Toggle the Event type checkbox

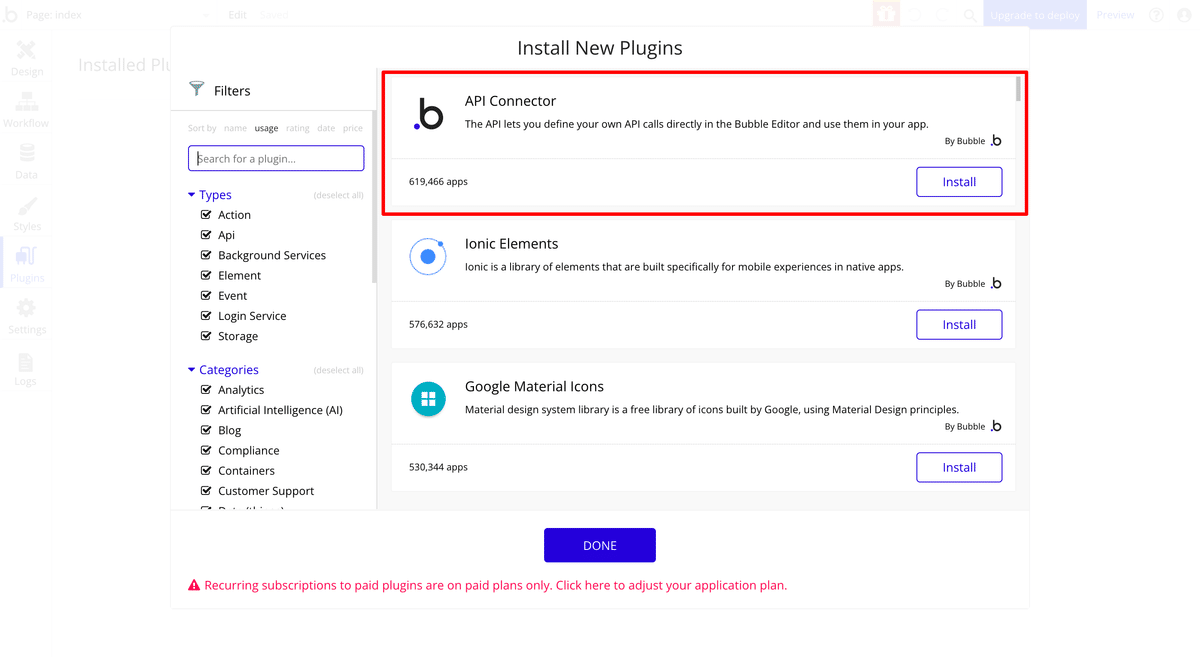(206, 295)
